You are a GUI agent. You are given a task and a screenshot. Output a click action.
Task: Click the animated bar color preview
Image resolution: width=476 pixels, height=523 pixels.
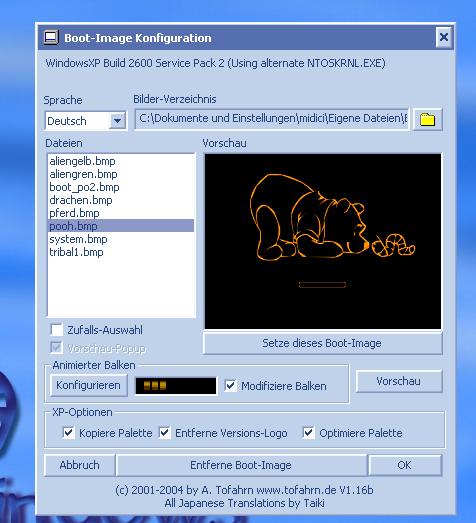tap(176, 386)
